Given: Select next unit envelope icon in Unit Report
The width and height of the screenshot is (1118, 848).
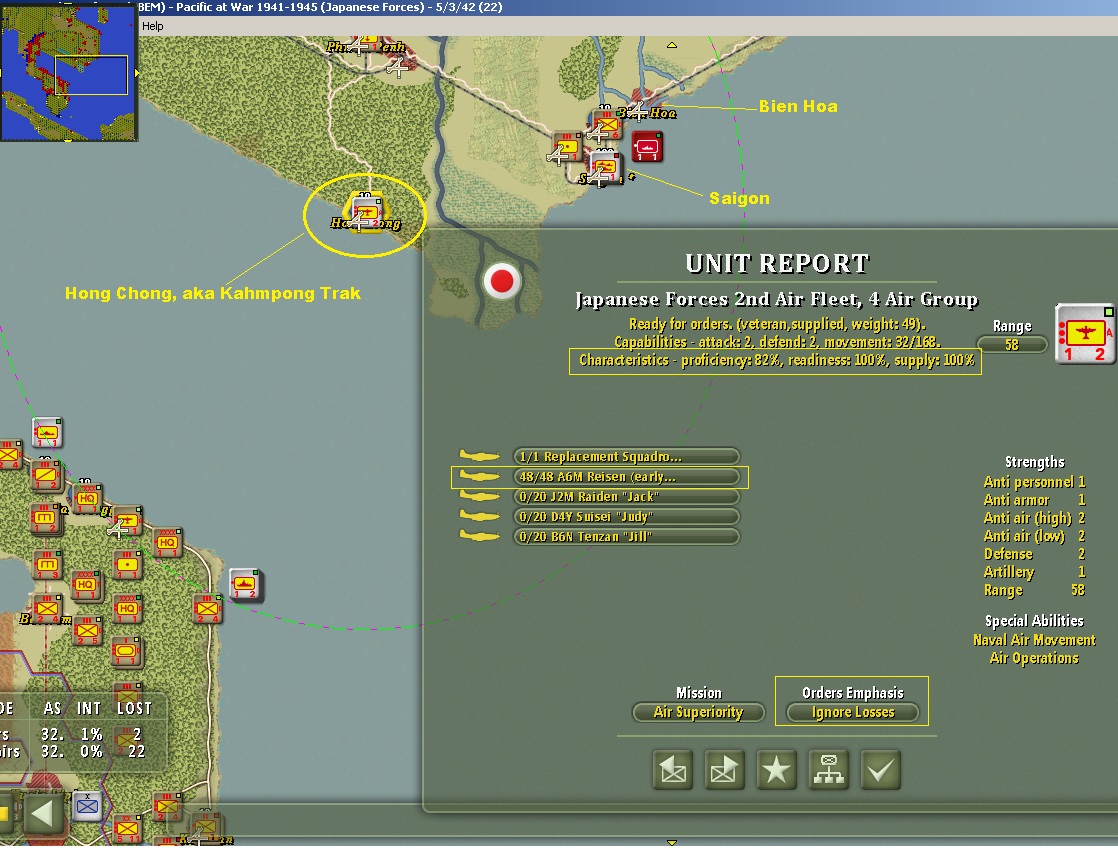Looking at the screenshot, I should [724, 770].
